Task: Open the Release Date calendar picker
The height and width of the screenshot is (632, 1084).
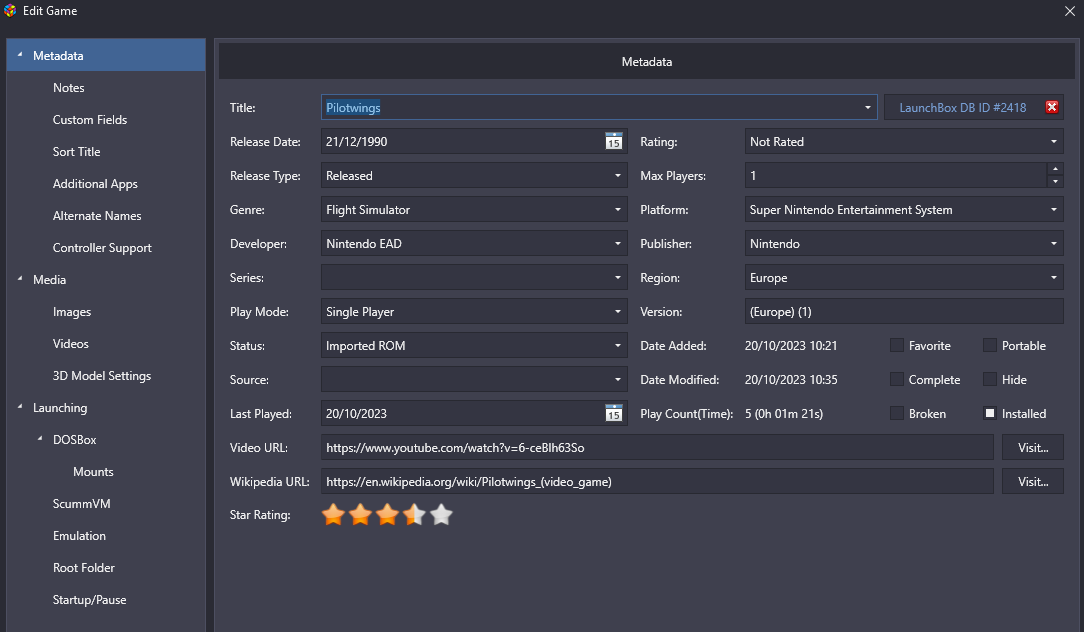Action: click(x=613, y=142)
